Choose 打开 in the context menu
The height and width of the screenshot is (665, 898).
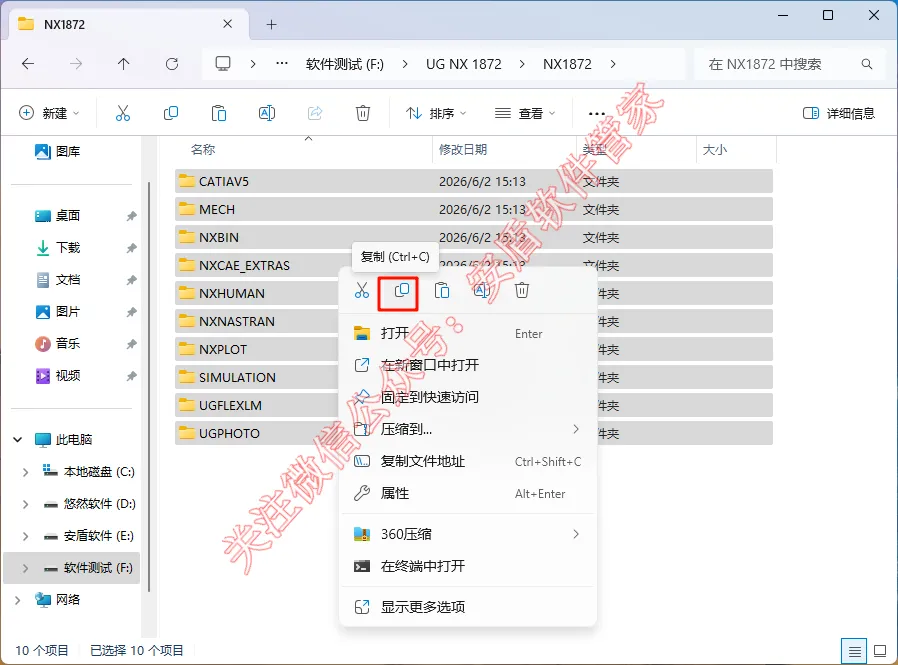(467, 333)
